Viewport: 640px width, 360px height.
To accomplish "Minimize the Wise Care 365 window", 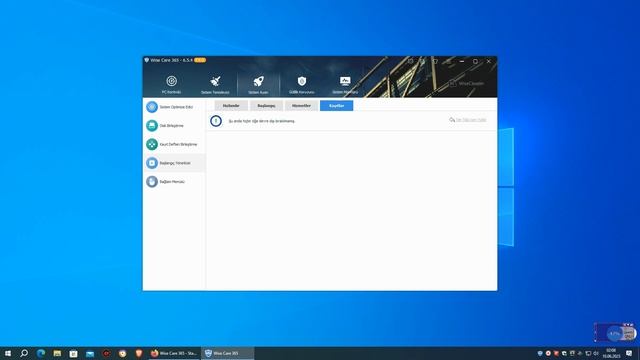I will (462, 61).
